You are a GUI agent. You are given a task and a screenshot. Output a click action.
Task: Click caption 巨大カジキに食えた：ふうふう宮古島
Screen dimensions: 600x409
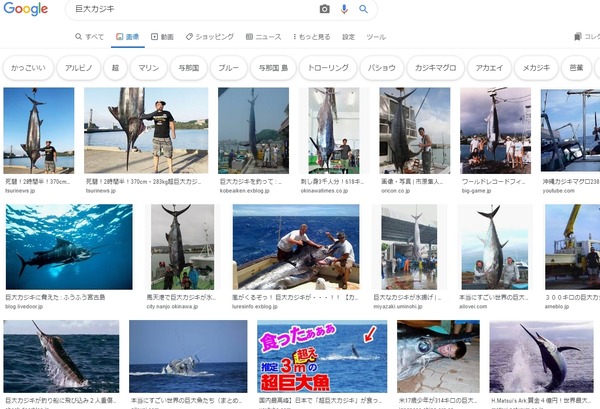[x=55, y=297]
